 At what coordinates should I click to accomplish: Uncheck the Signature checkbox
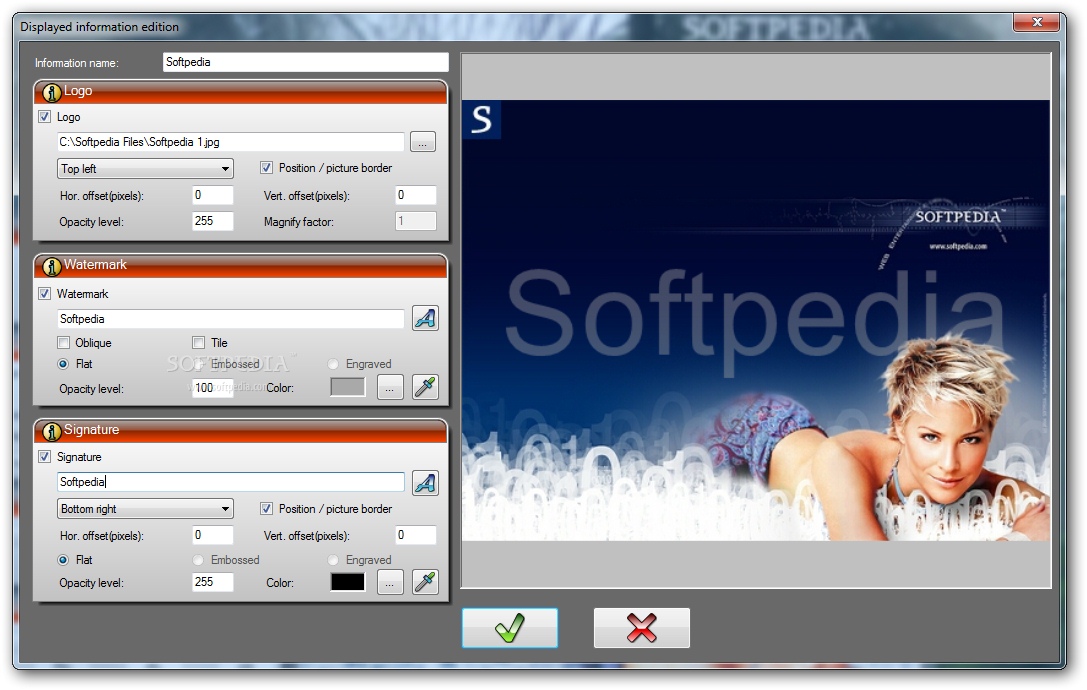pos(44,456)
